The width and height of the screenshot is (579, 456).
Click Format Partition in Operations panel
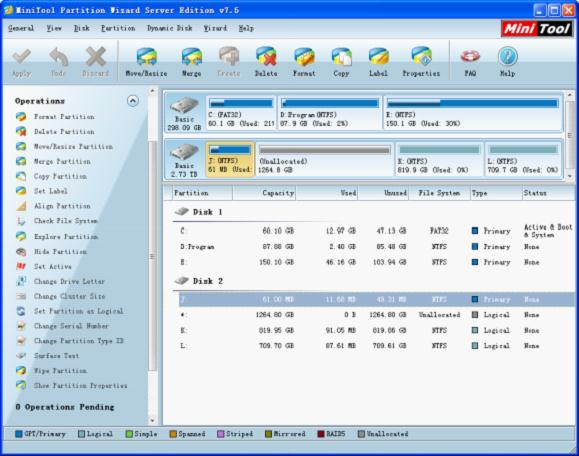[x=64, y=117]
